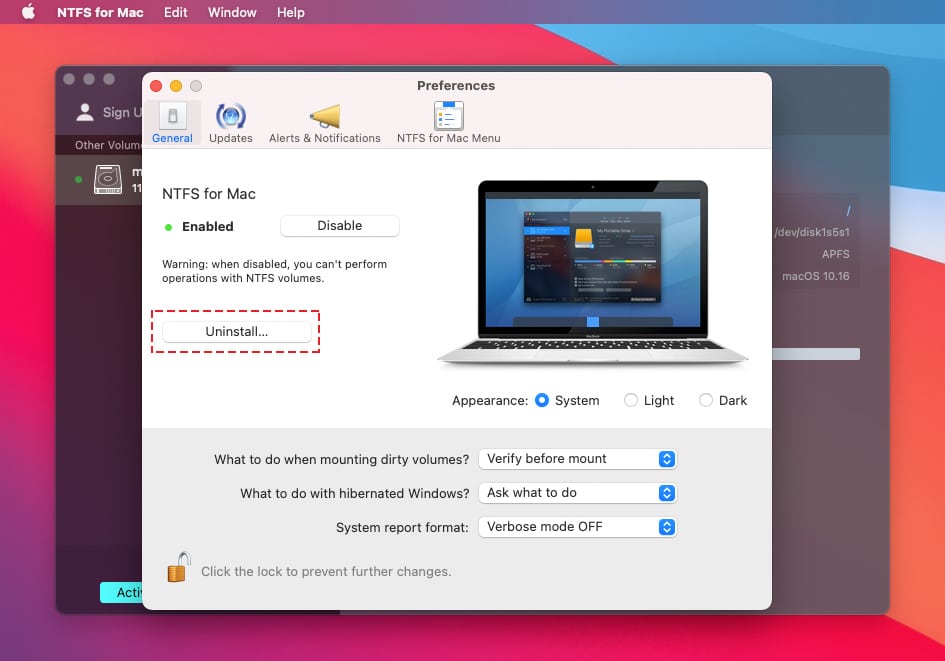Click the lock icon to prevent changes

tap(178, 568)
